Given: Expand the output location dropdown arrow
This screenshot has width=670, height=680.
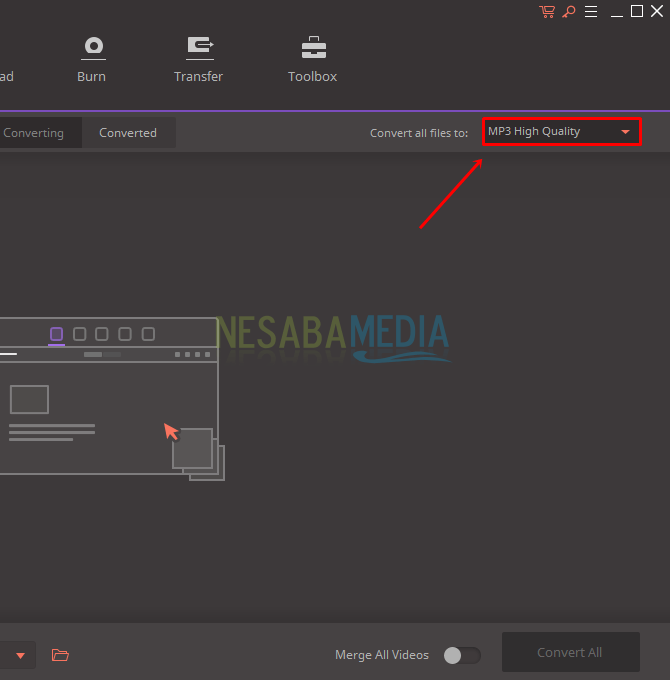Looking at the screenshot, I should (20, 655).
